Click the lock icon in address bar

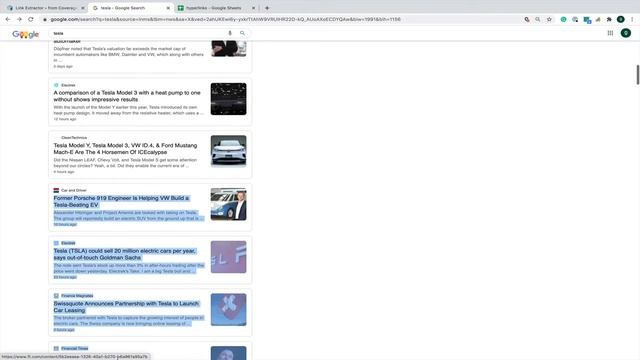(45, 20)
